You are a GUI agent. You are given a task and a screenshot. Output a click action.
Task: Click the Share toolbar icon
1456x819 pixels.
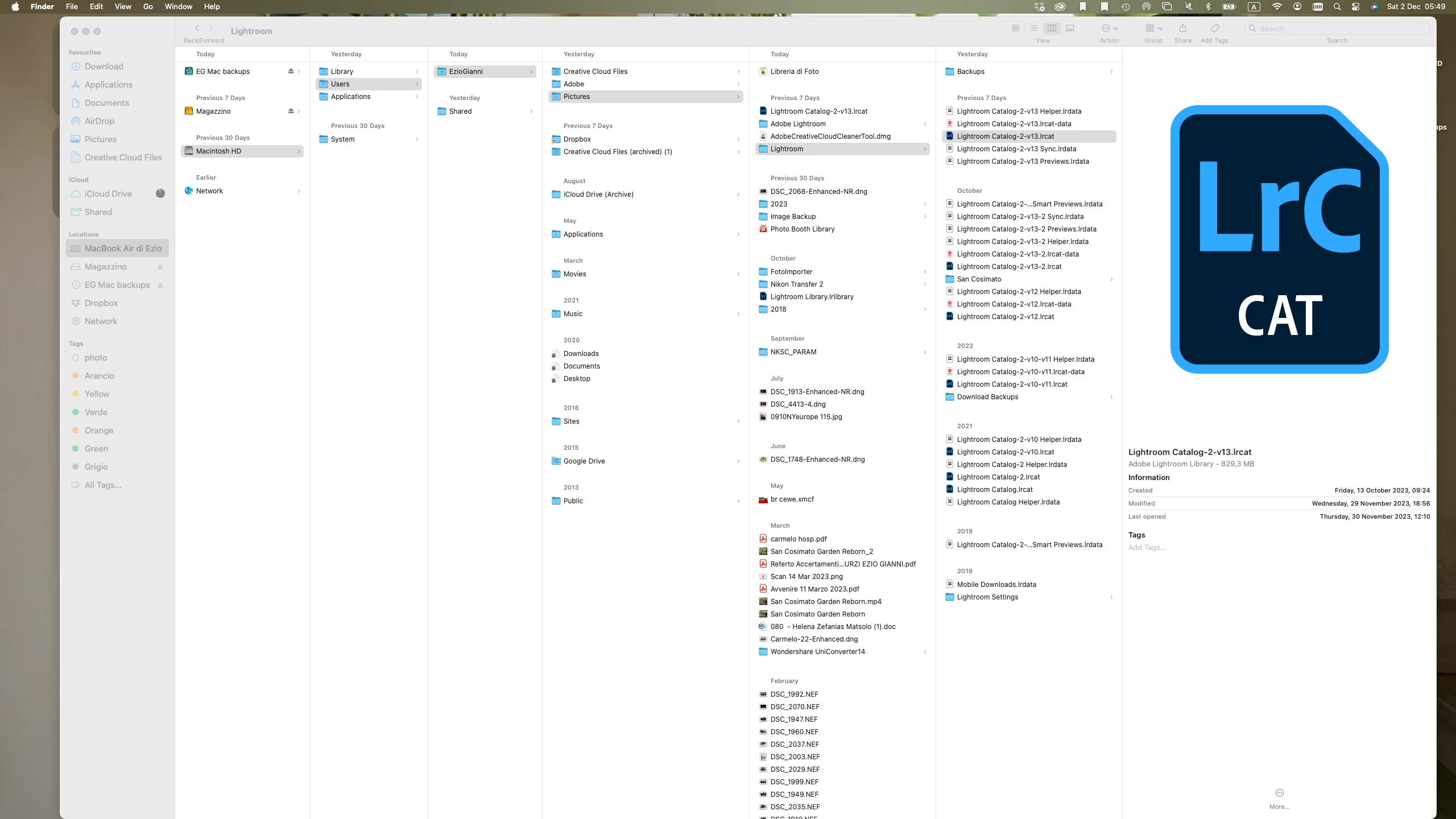pos(1182,28)
